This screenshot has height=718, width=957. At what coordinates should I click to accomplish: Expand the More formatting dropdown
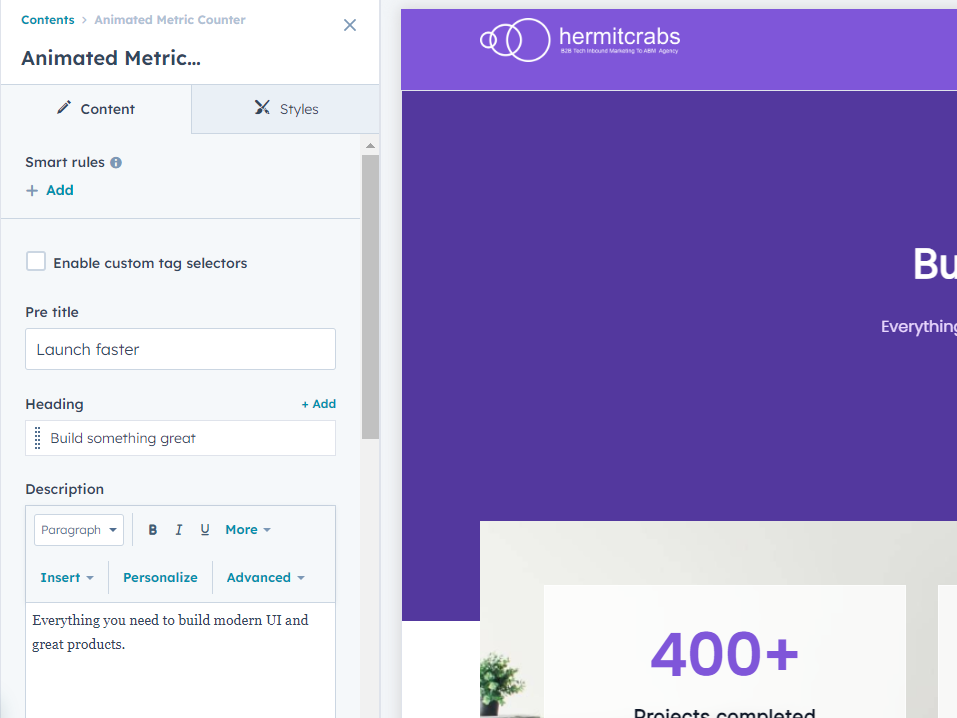[x=247, y=530]
